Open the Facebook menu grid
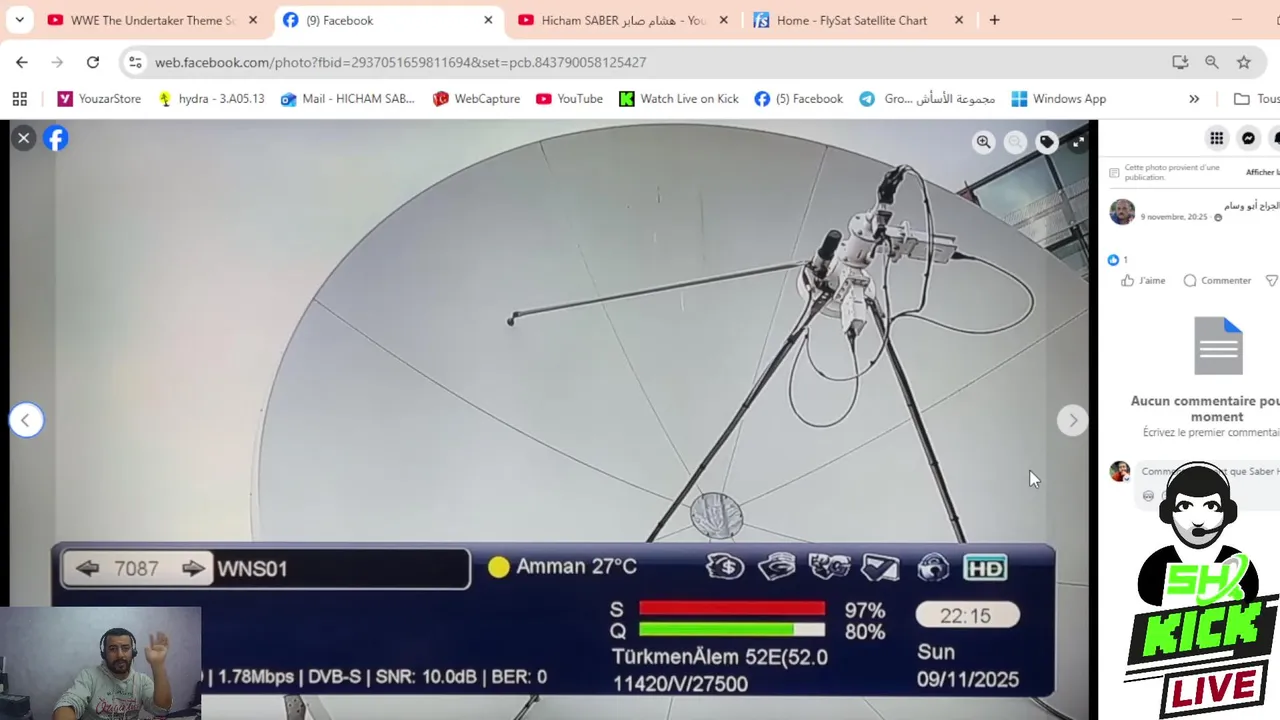The height and width of the screenshot is (720, 1280). [1217, 138]
